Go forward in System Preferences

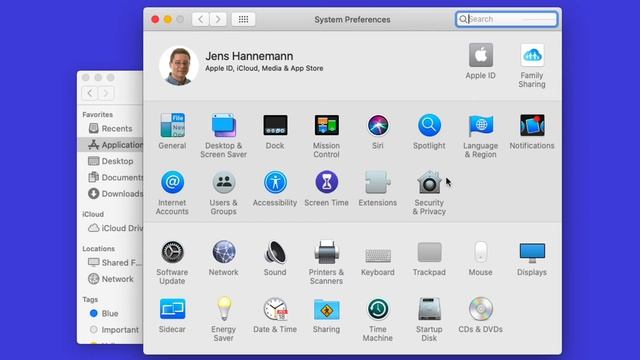218,19
